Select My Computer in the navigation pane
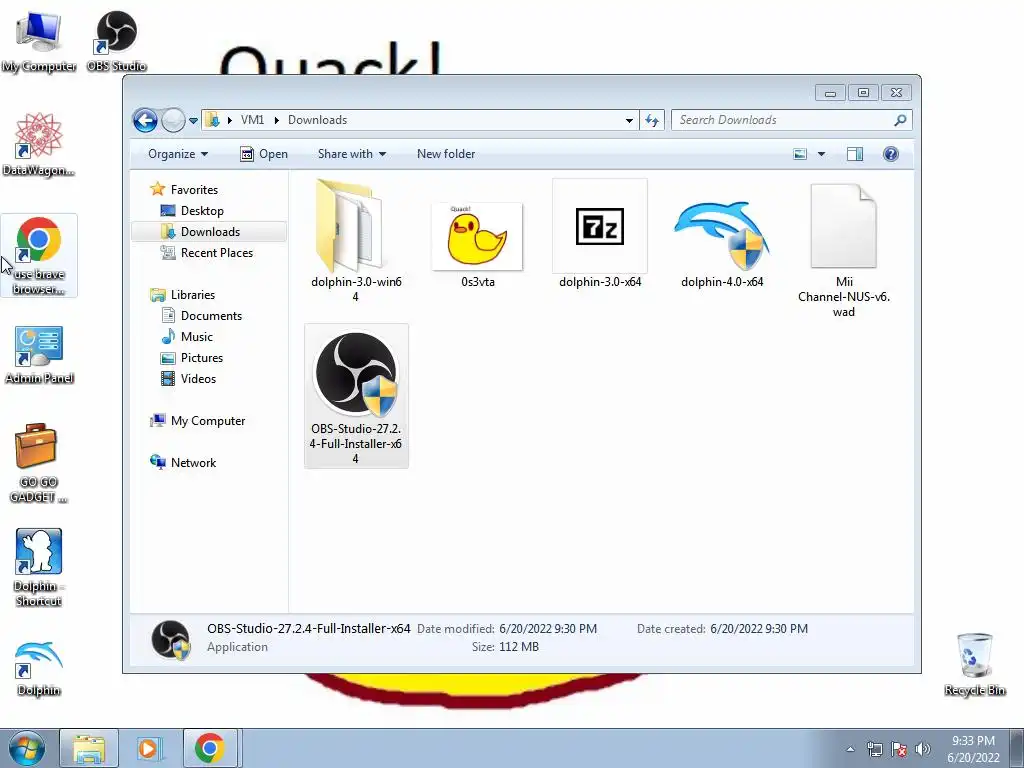 pyautogui.click(x=208, y=421)
